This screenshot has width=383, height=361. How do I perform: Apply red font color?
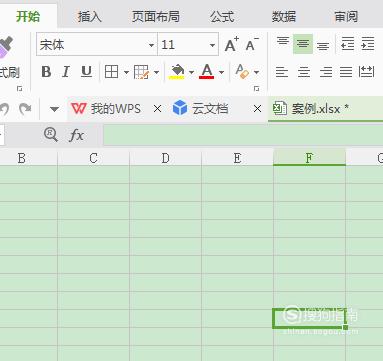[207, 72]
